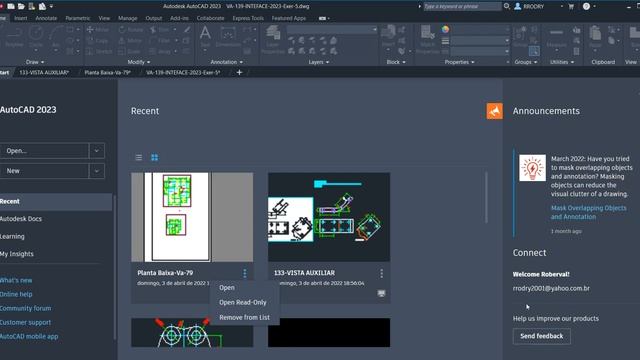Viewport: 640px width, 360px height.
Task: Click Match Properties icon
Action: (x=427, y=40)
